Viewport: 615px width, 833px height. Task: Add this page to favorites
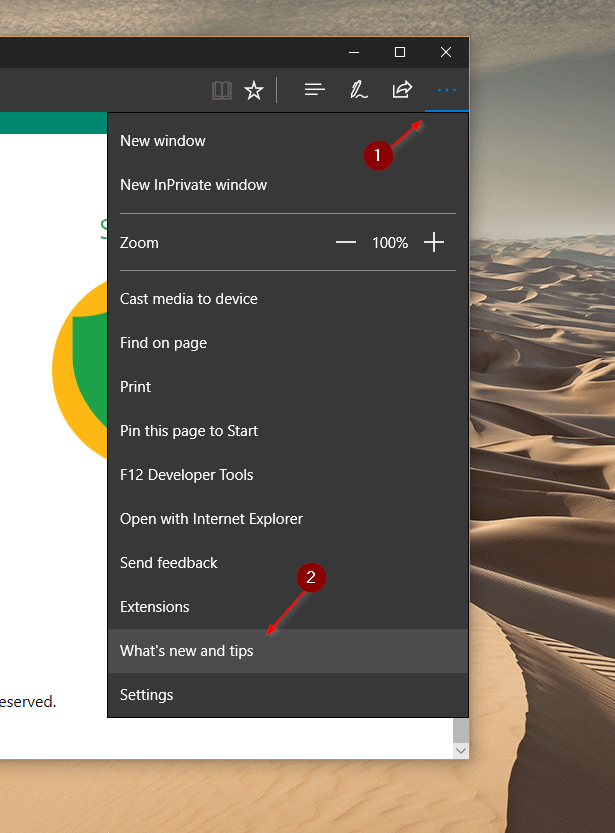coord(254,90)
